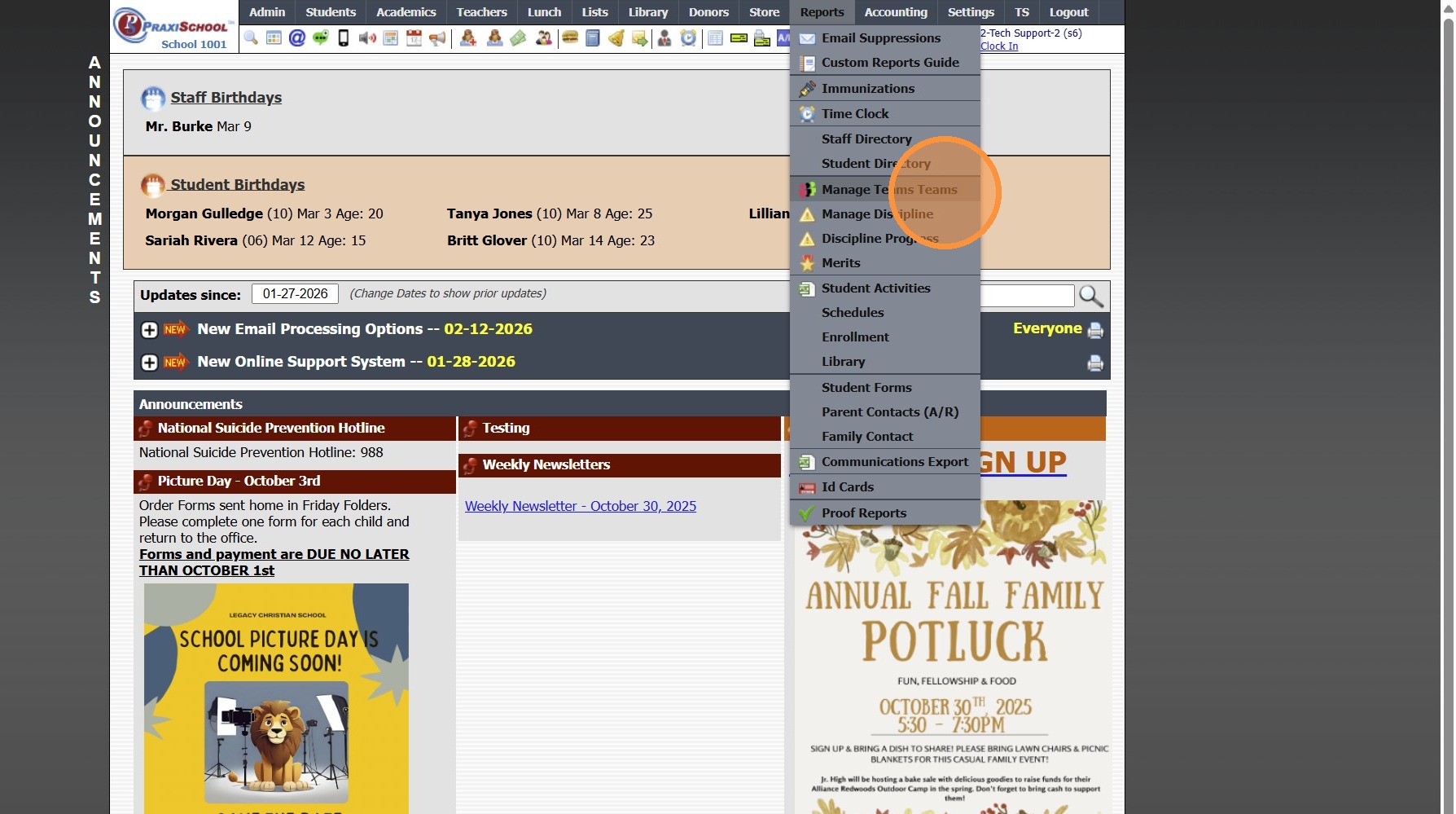Click the Annual Fall Family Potluck flyer

point(953,657)
